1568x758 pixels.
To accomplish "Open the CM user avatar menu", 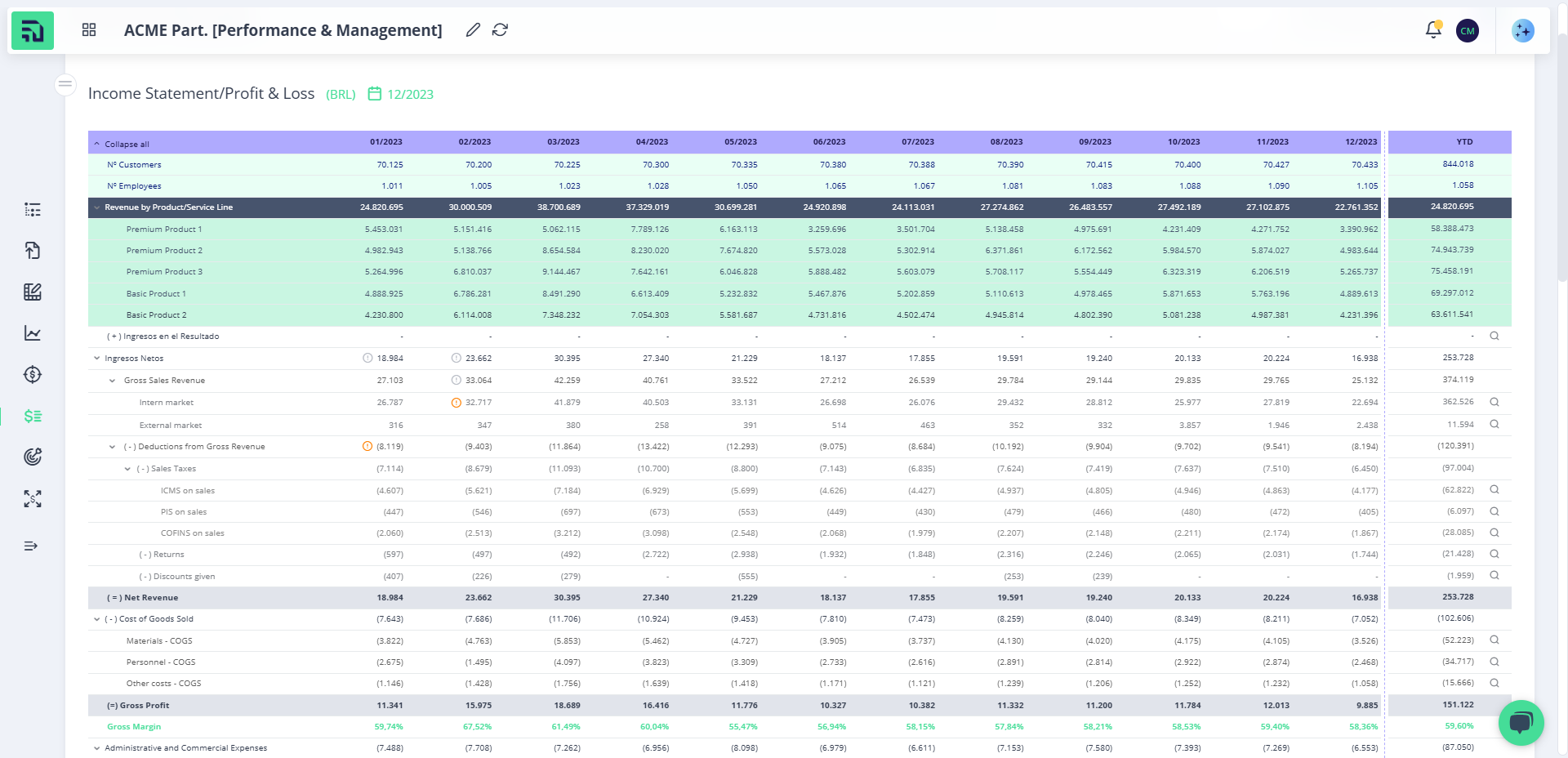I will click(1468, 30).
